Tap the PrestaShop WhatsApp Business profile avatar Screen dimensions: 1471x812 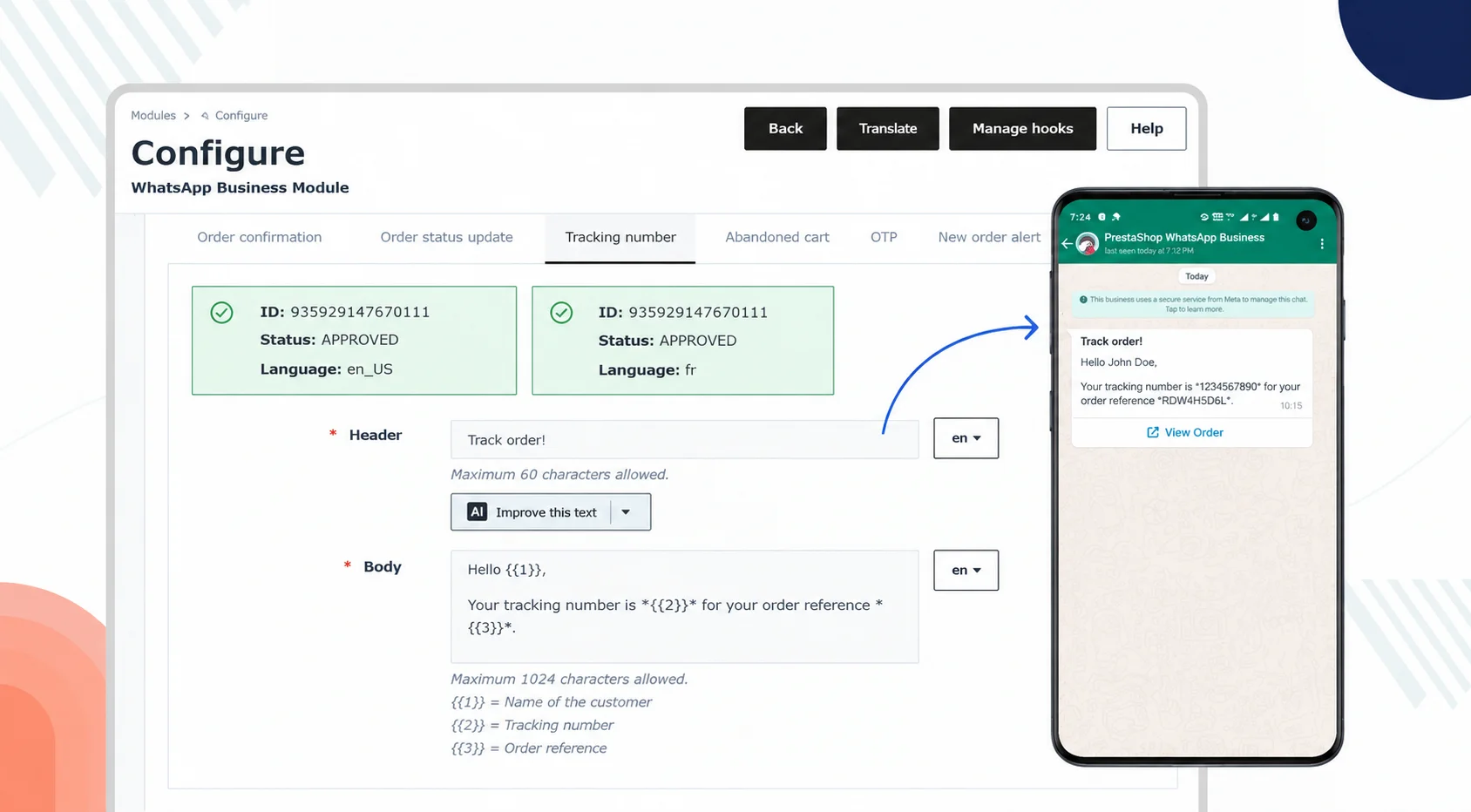(1087, 244)
